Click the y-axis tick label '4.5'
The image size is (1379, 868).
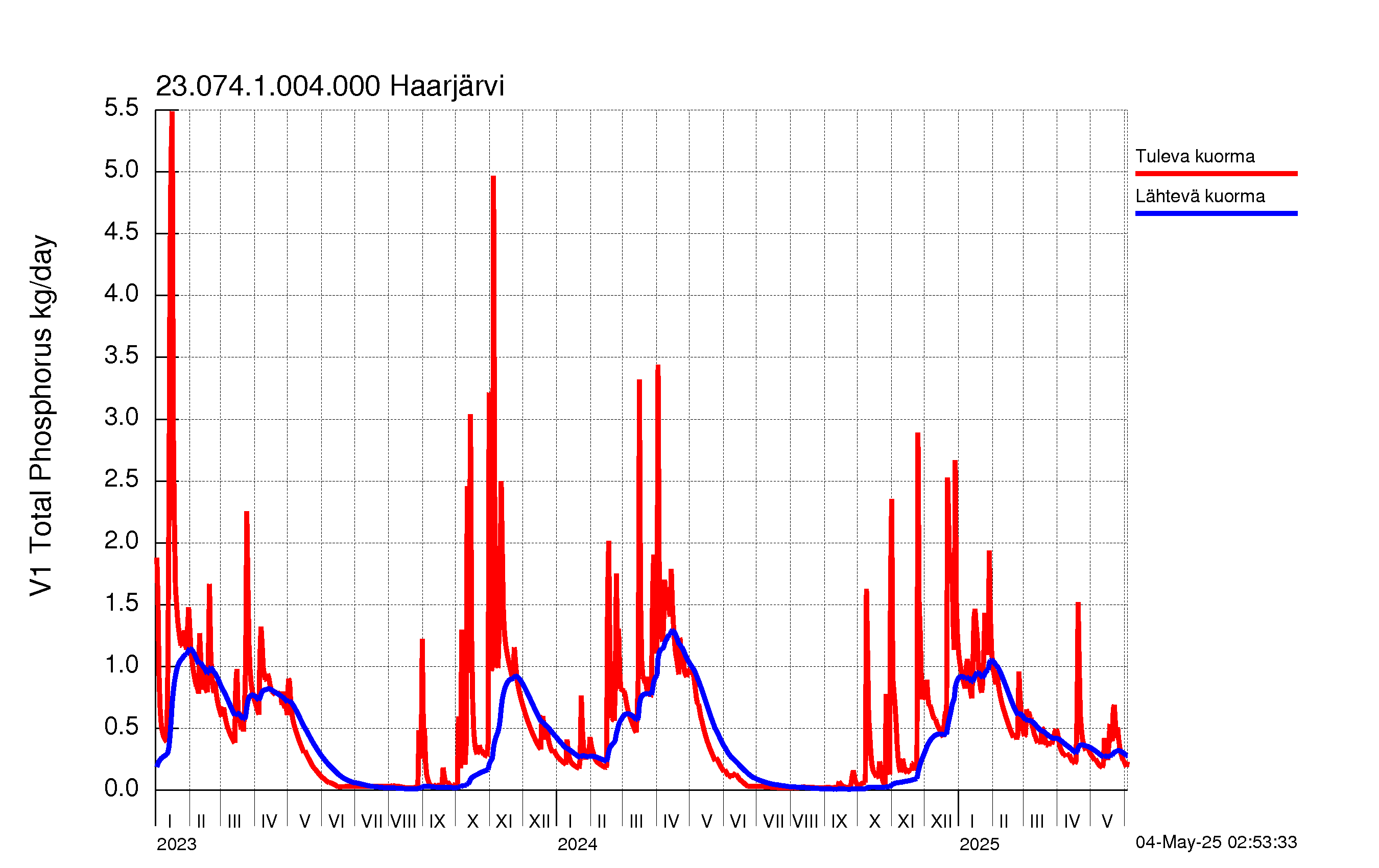point(122,232)
